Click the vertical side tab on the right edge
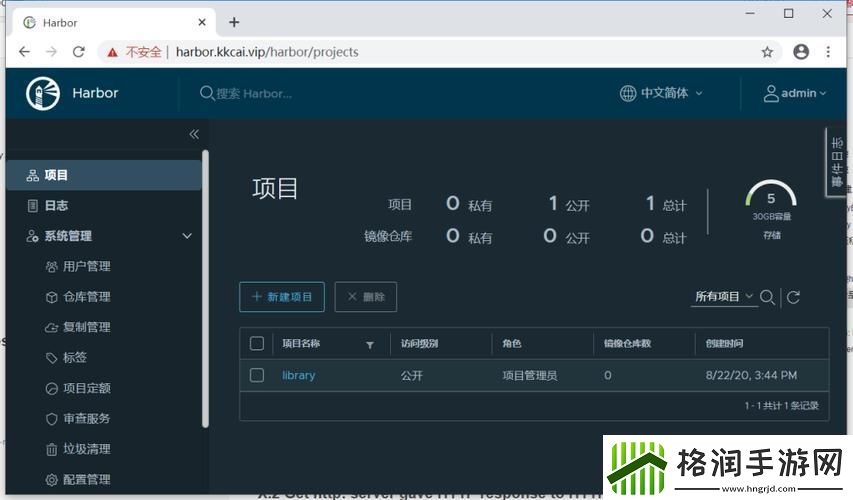Viewport: 853px width, 500px height. point(836,162)
